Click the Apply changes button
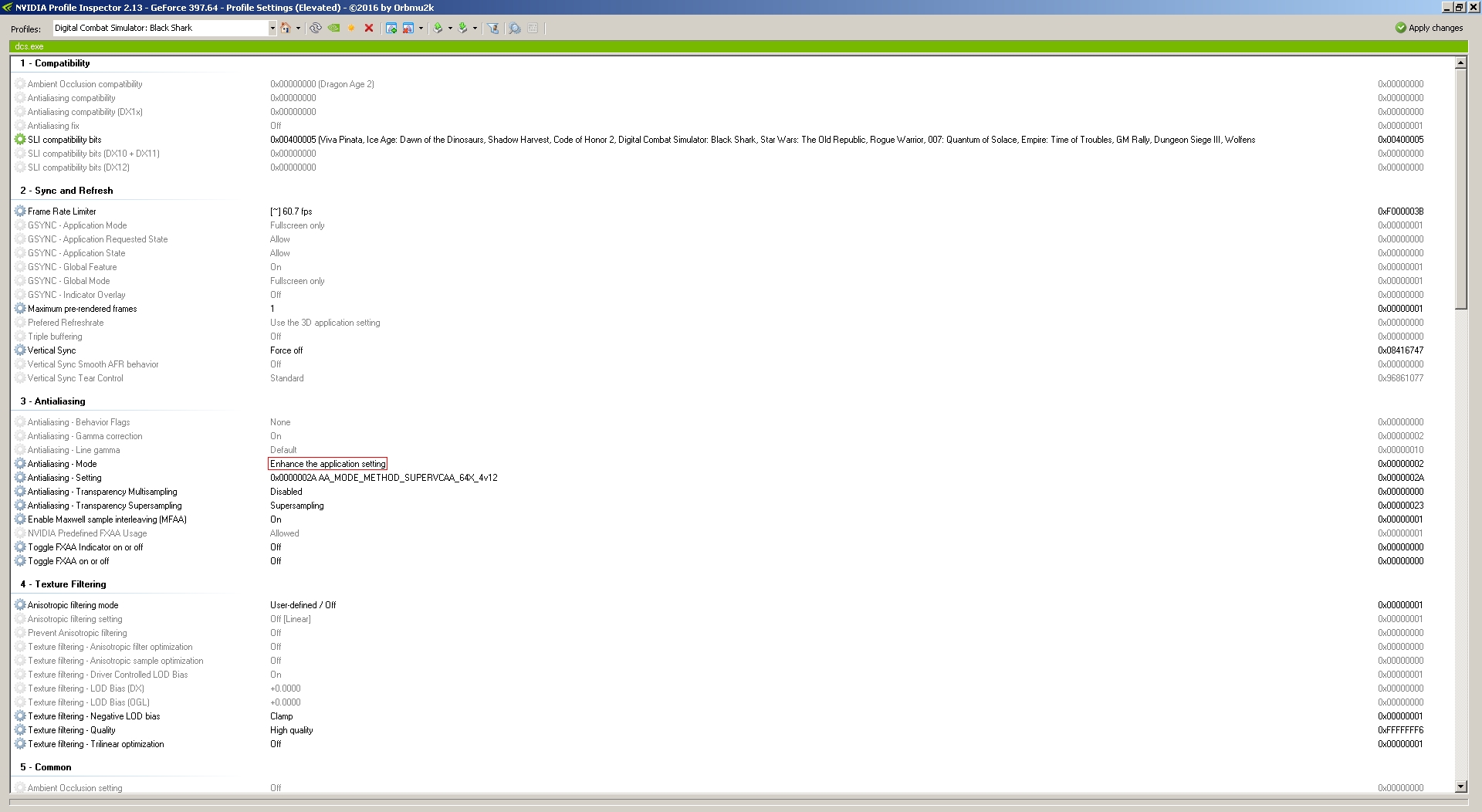The image size is (1482, 812). [x=1429, y=28]
